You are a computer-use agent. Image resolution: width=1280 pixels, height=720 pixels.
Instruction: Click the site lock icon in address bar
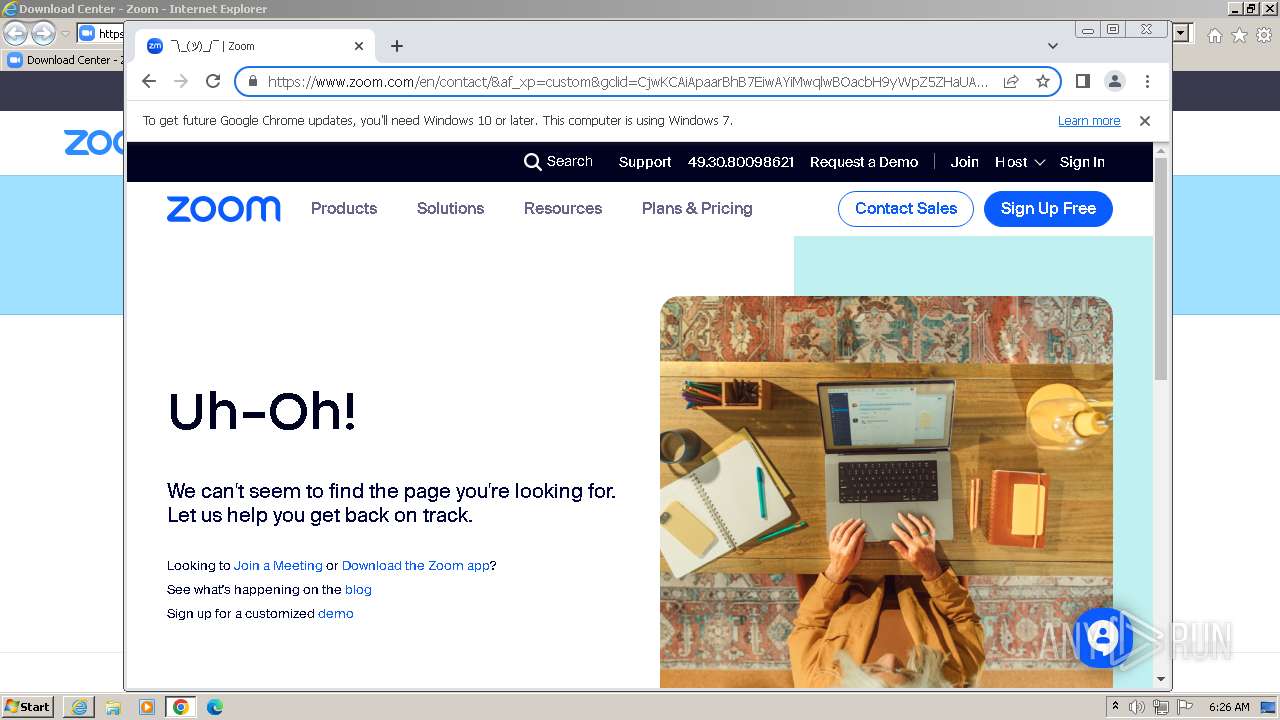pyautogui.click(x=252, y=82)
